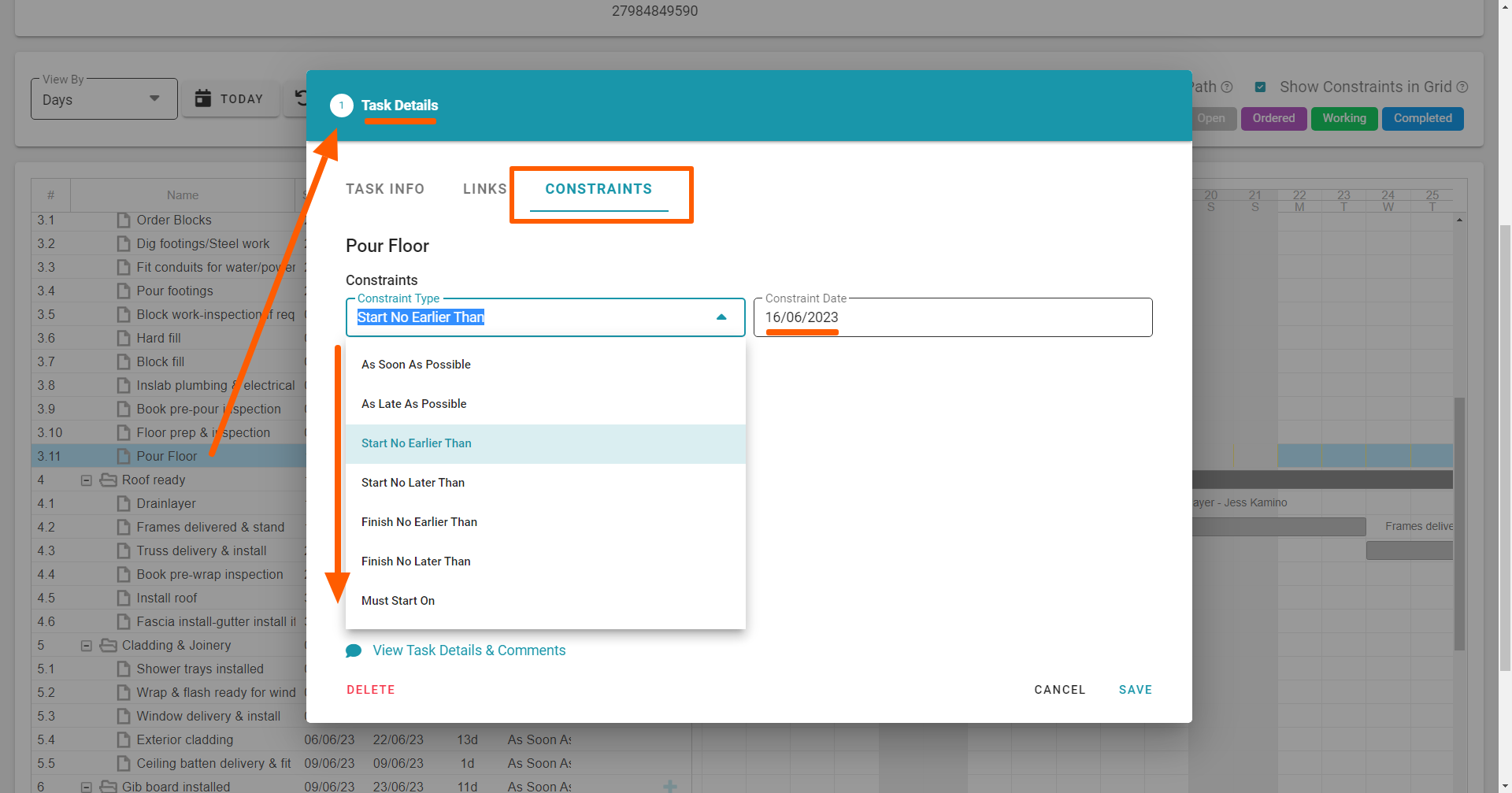Click the calendar icon on the Today button
This screenshot has height=793, width=1512.
point(203,98)
